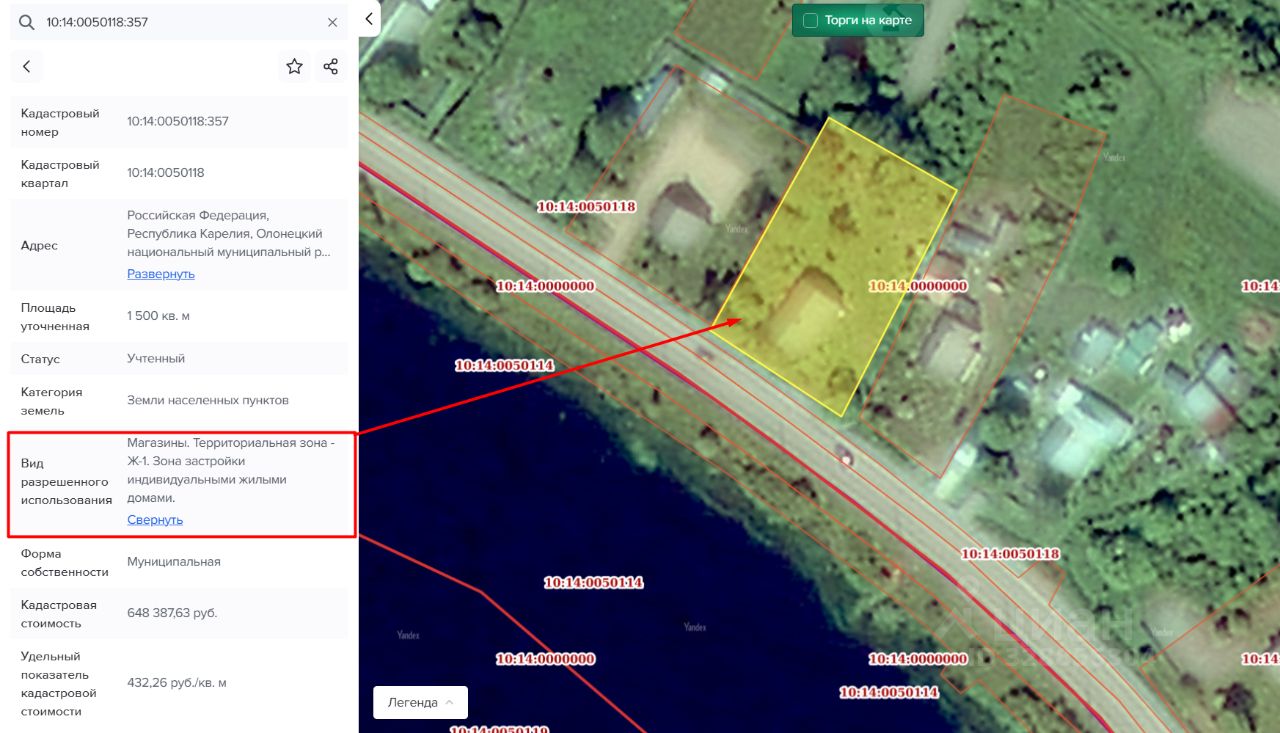
Task: Select the status value 'Учтенный'
Action: pos(156,358)
